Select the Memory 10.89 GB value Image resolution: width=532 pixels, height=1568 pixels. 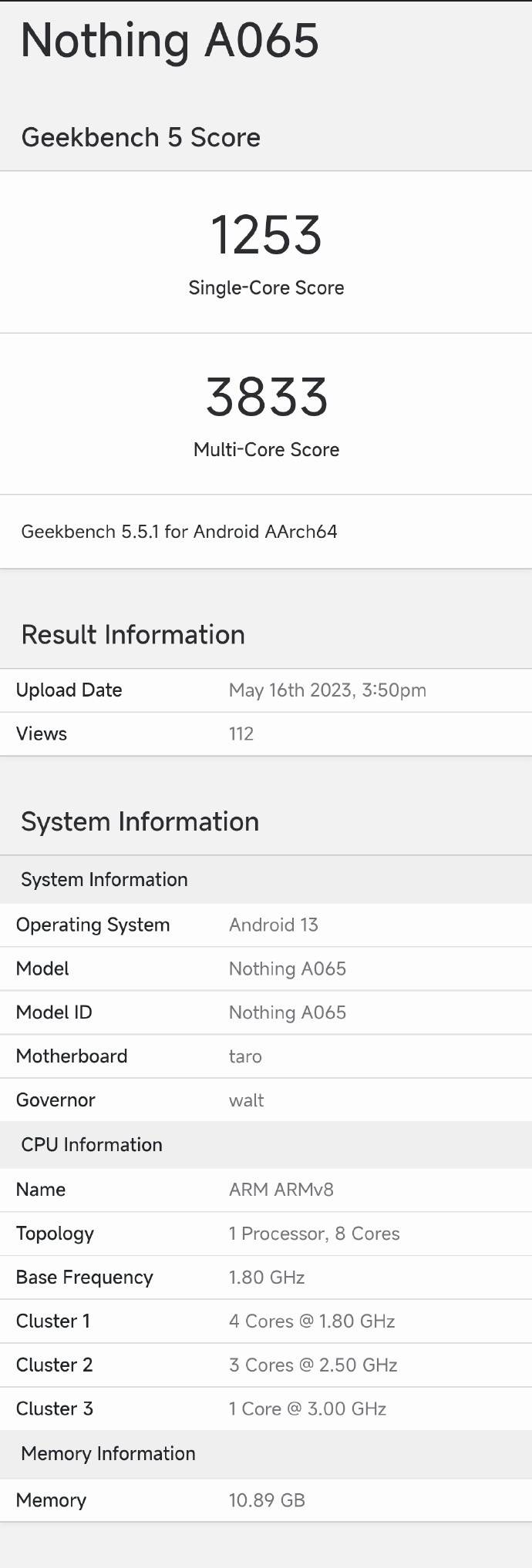(x=267, y=1500)
